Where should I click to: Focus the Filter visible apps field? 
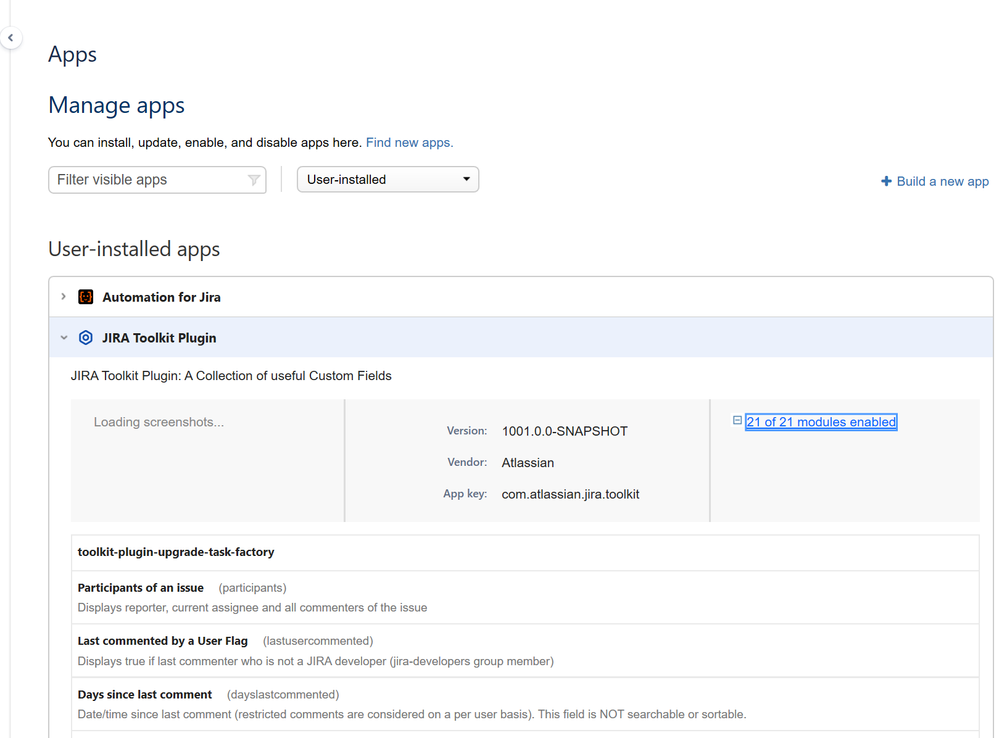(157, 180)
